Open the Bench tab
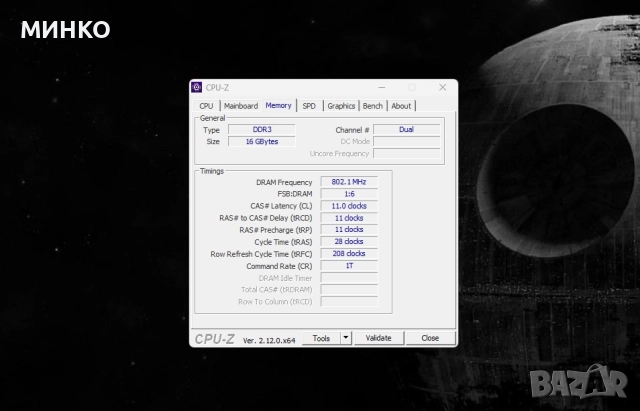Image resolution: width=640 pixels, height=411 pixels. (373, 106)
